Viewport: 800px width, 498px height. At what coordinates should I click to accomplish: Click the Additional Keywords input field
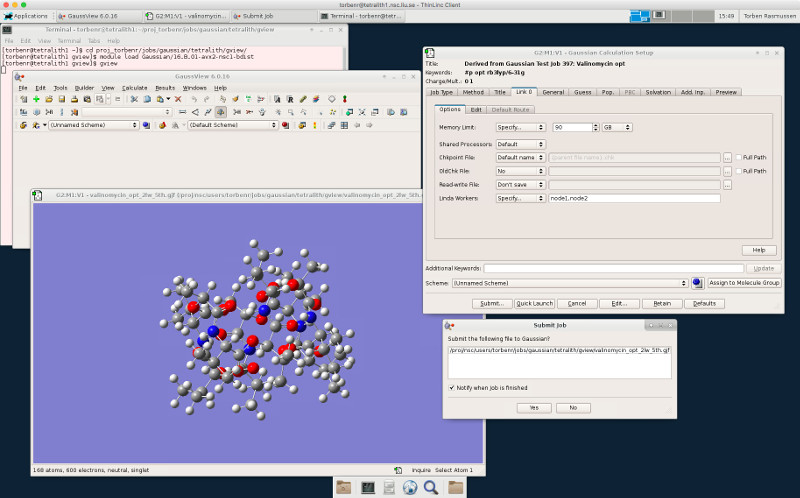613,268
